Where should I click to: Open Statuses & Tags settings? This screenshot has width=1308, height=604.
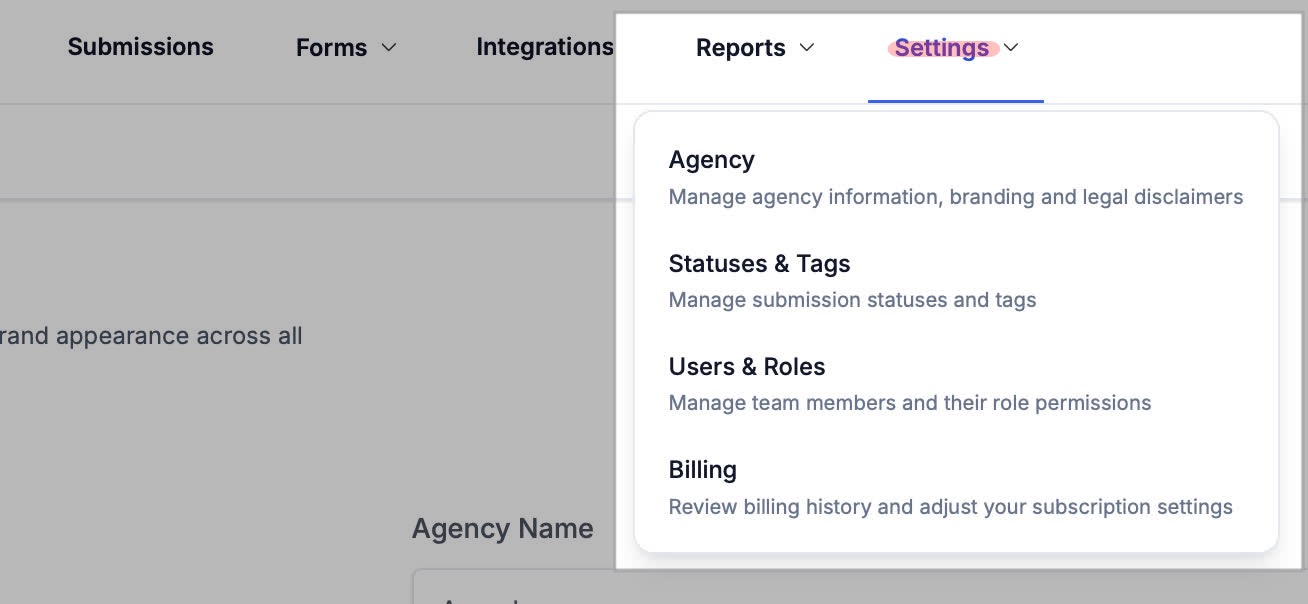[x=759, y=264]
